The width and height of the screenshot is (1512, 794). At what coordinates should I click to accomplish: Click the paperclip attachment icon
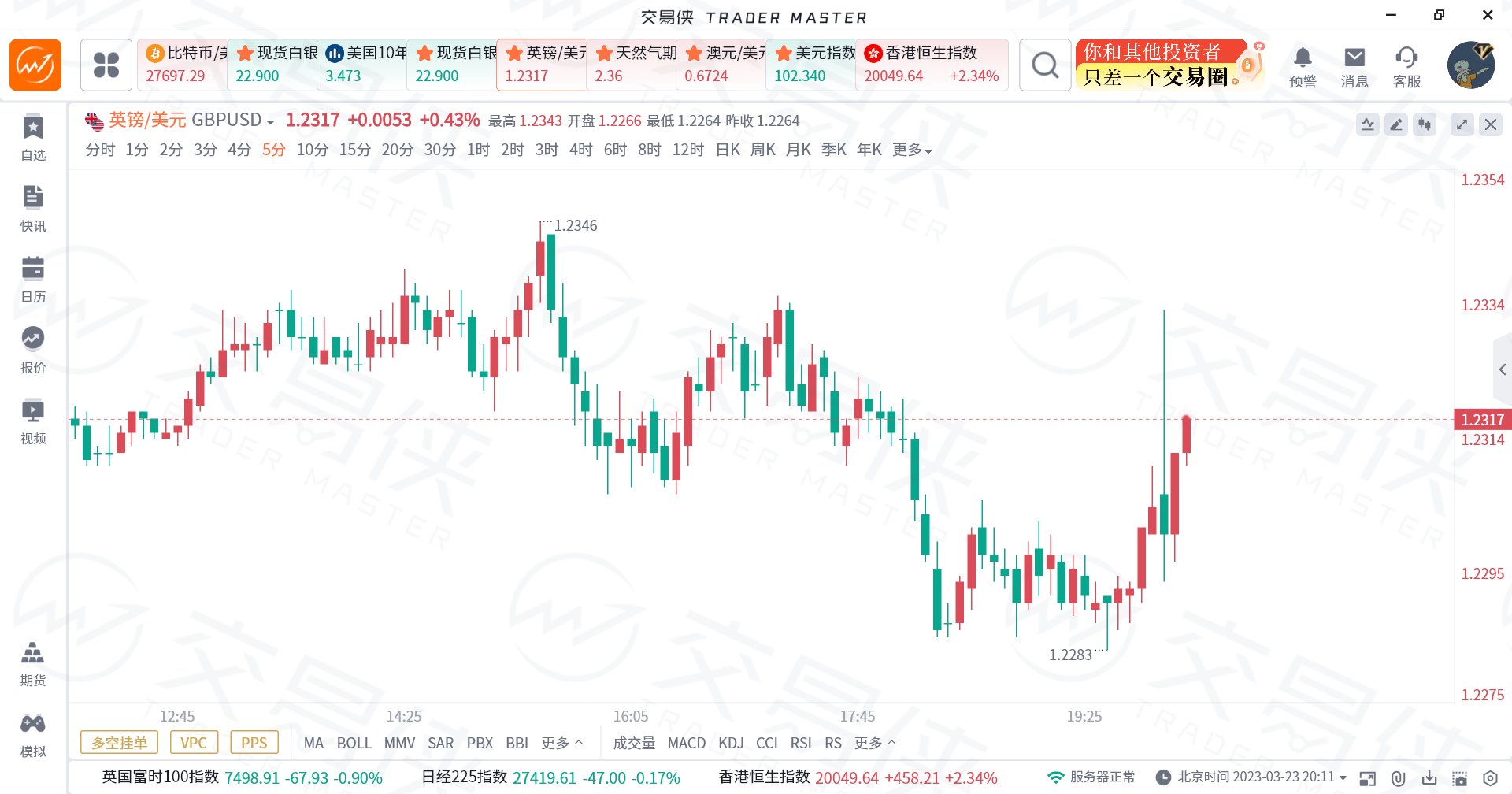[x=1399, y=778]
